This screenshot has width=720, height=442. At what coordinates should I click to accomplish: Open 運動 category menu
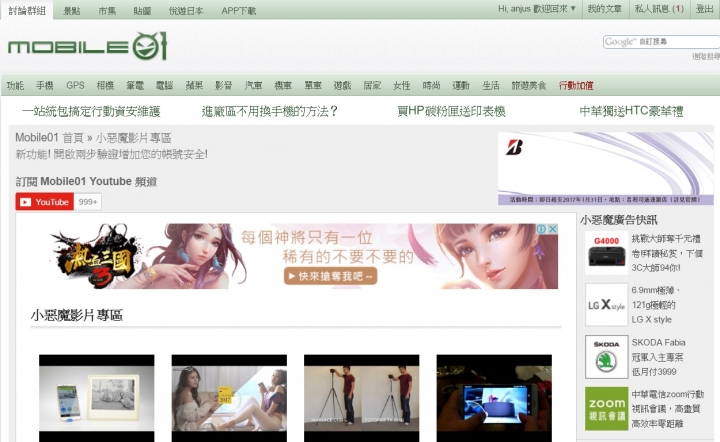tap(461, 85)
